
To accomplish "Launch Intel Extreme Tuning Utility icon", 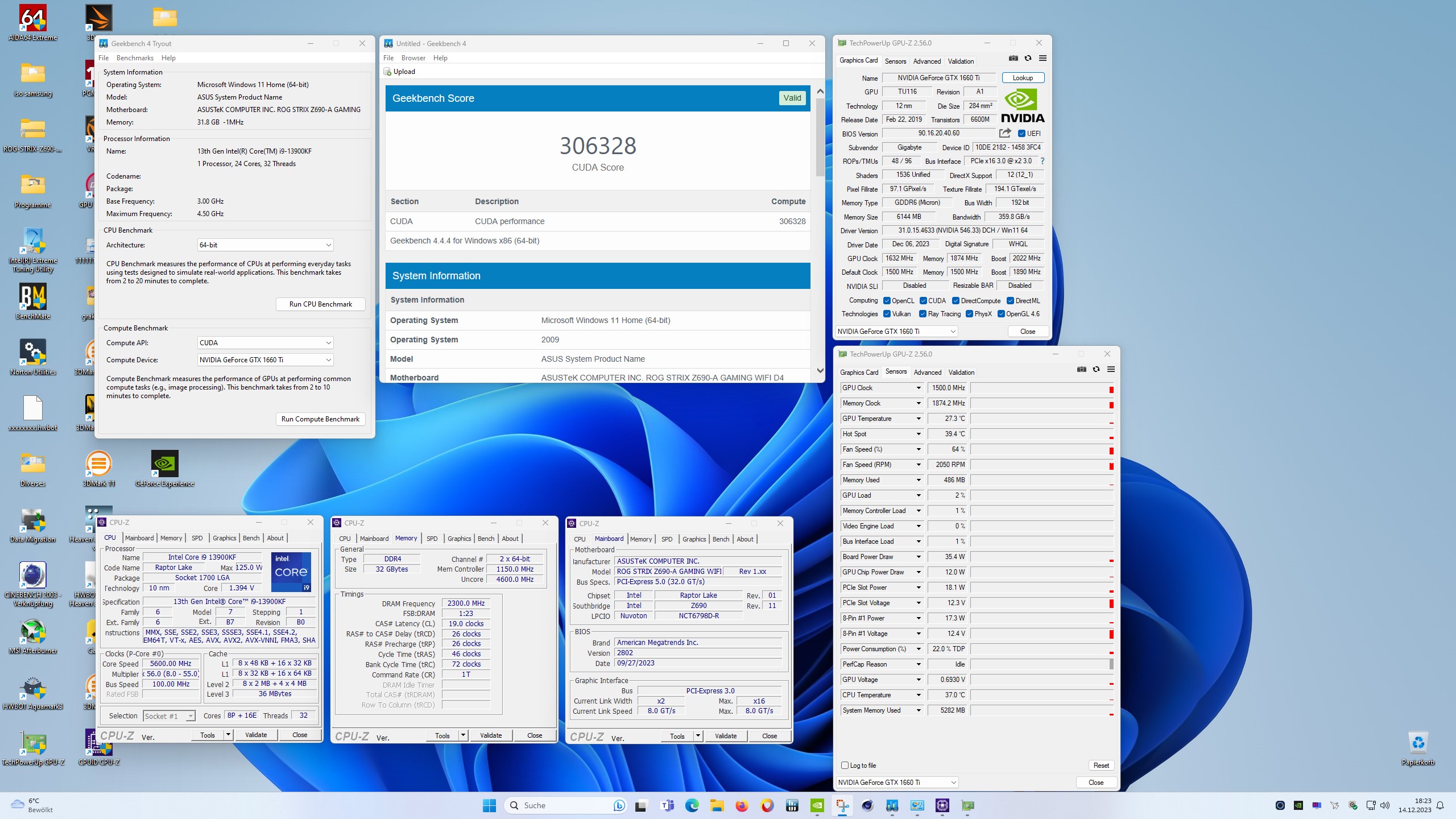I will (x=32, y=250).
